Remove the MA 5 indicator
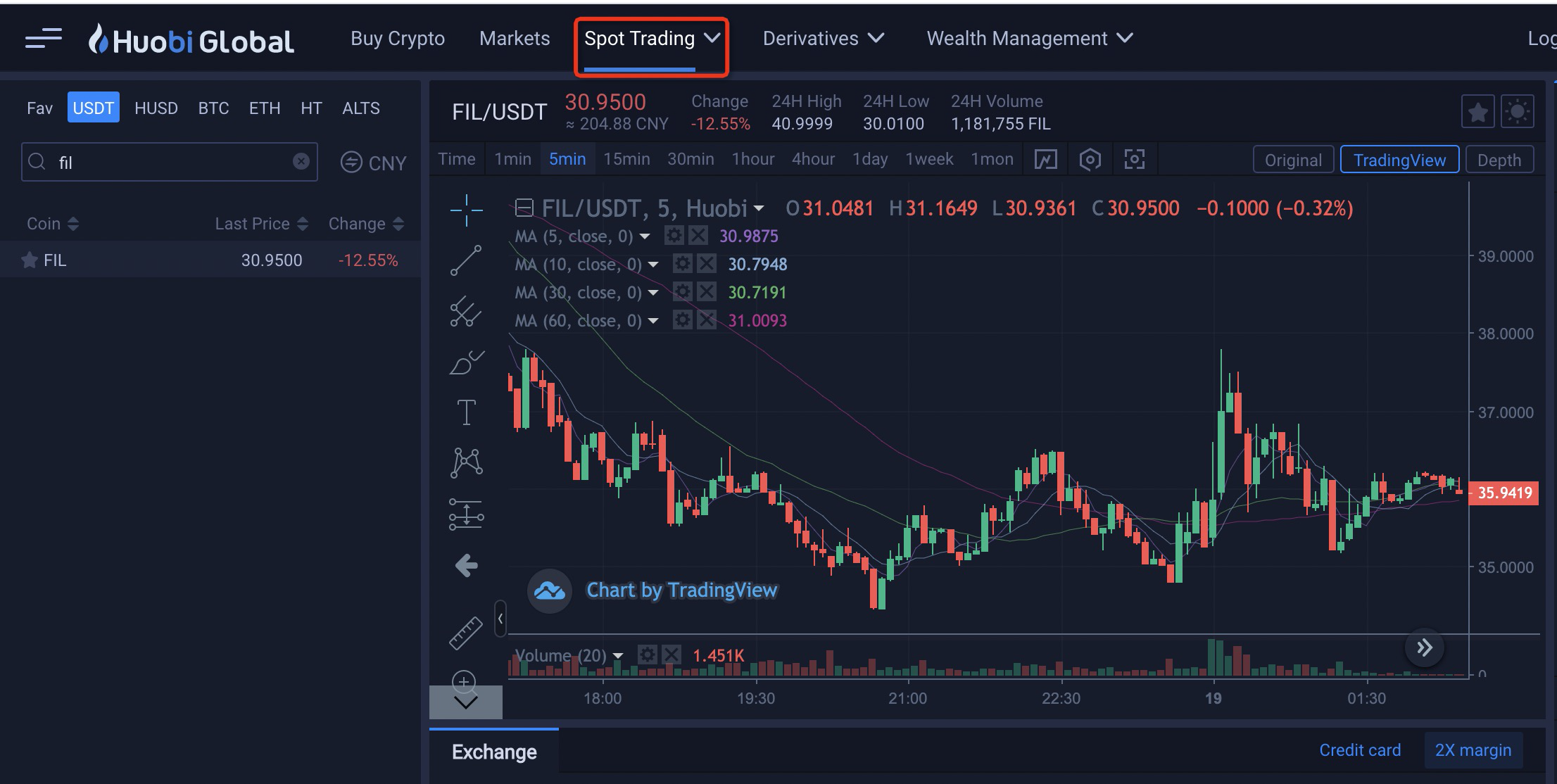The image size is (1557, 784). tap(698, 236)
